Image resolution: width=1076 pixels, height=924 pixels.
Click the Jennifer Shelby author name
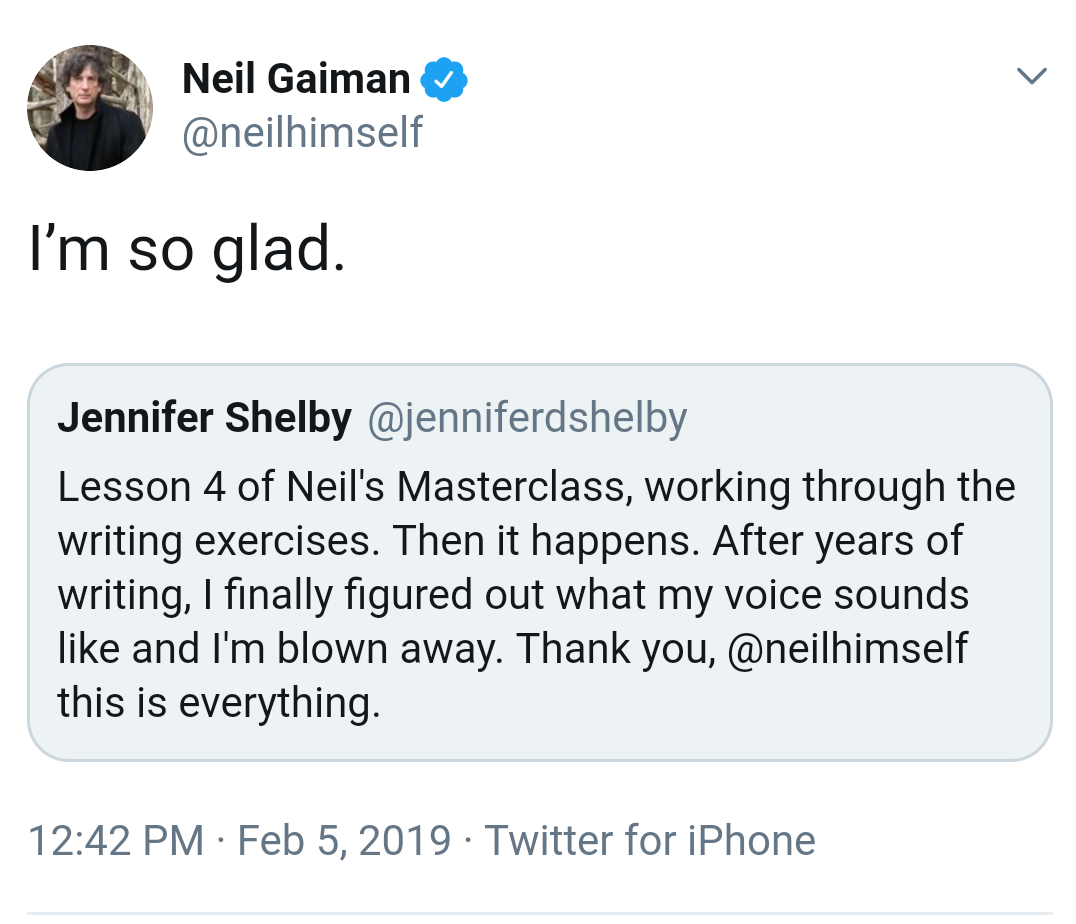point(204,419)
